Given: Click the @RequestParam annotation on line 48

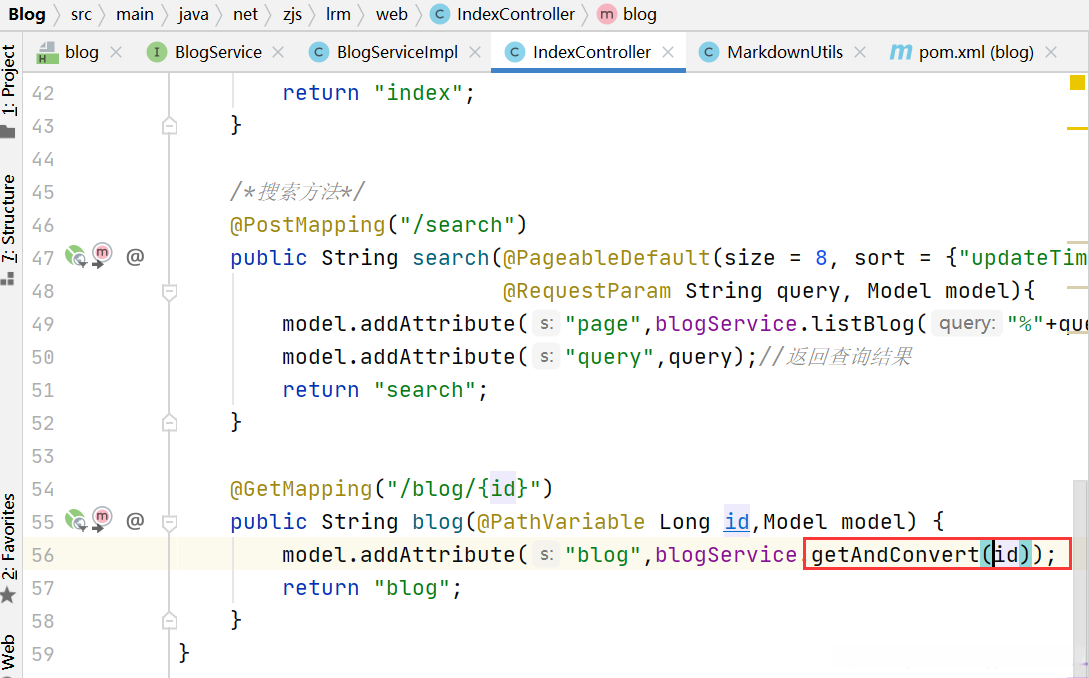Looking at the screenshot, I should click(587, 291).
